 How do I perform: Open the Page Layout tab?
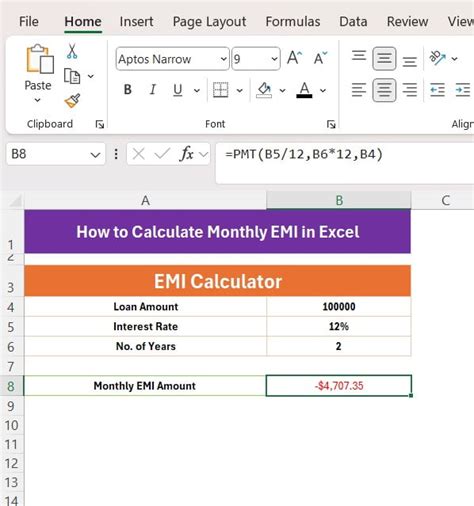click(x=209, y=22)
